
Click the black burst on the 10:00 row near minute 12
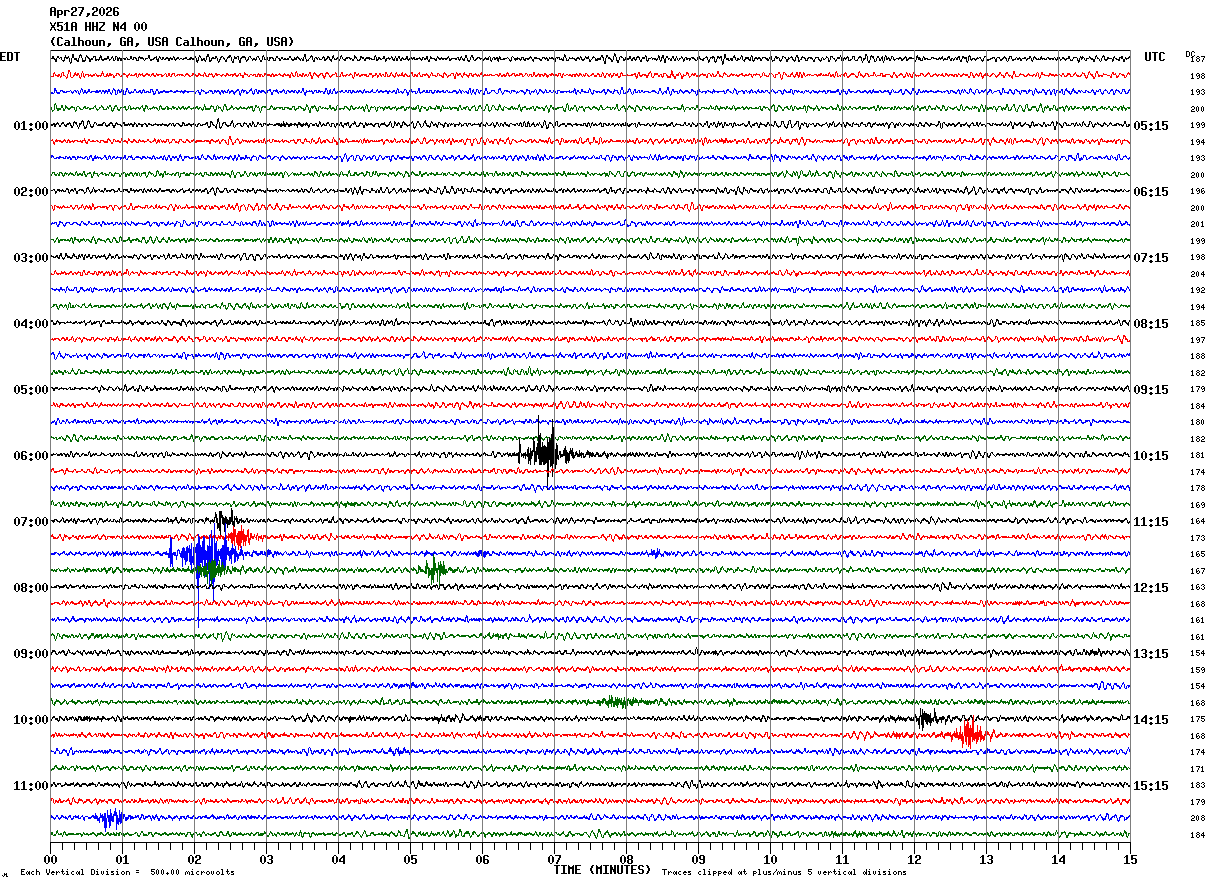pos(925,718)
